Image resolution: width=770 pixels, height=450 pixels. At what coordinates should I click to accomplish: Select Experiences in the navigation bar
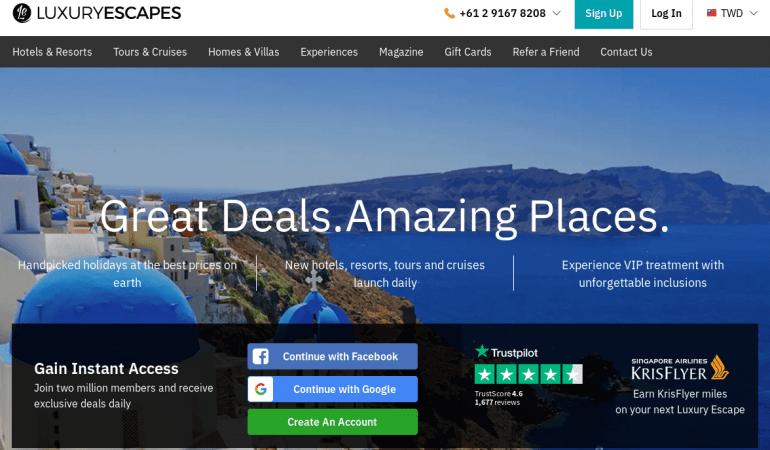click(x=329, y=52)
